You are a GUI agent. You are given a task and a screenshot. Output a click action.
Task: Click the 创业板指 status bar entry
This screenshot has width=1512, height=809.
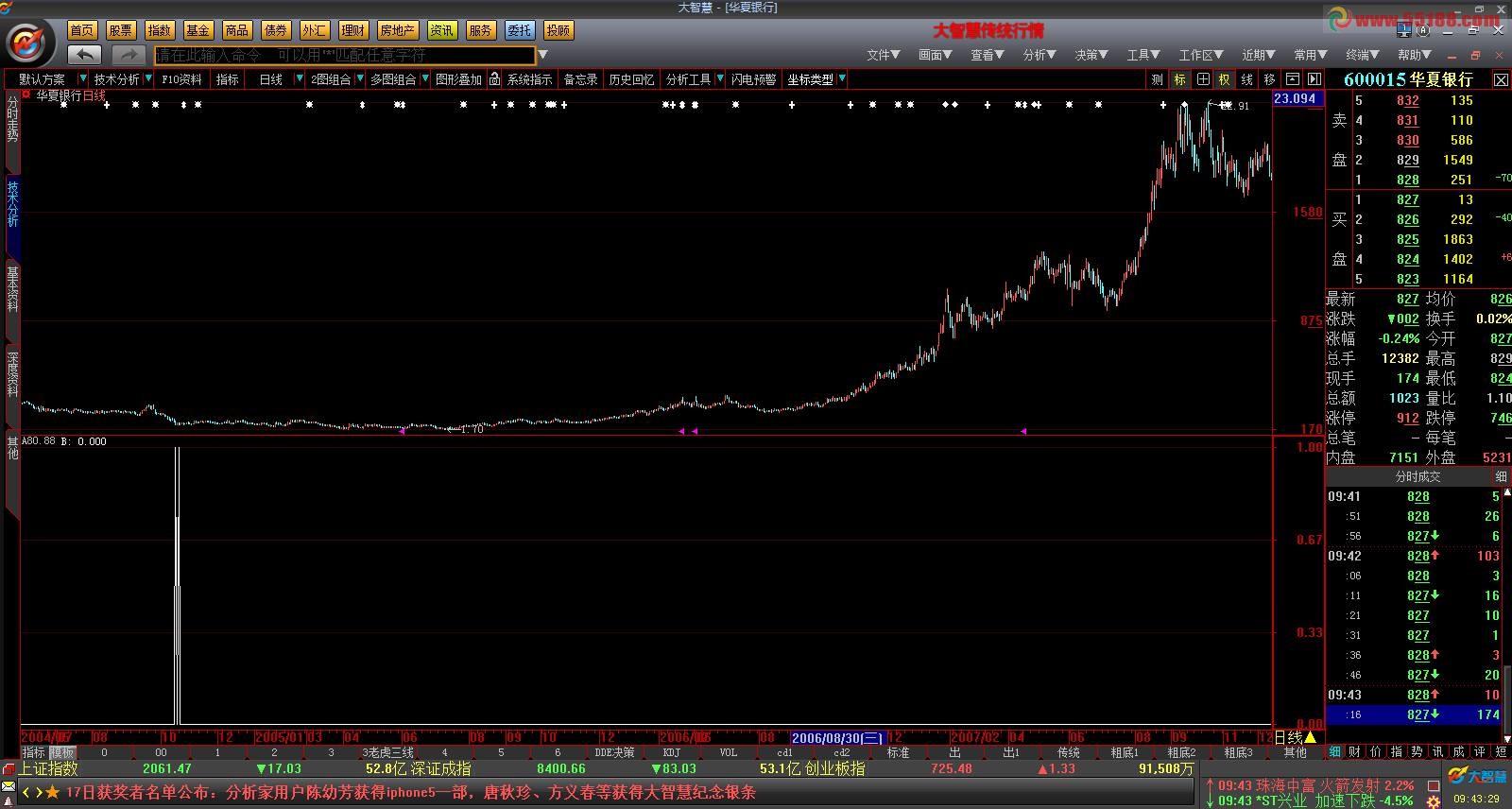click(834, 768)
